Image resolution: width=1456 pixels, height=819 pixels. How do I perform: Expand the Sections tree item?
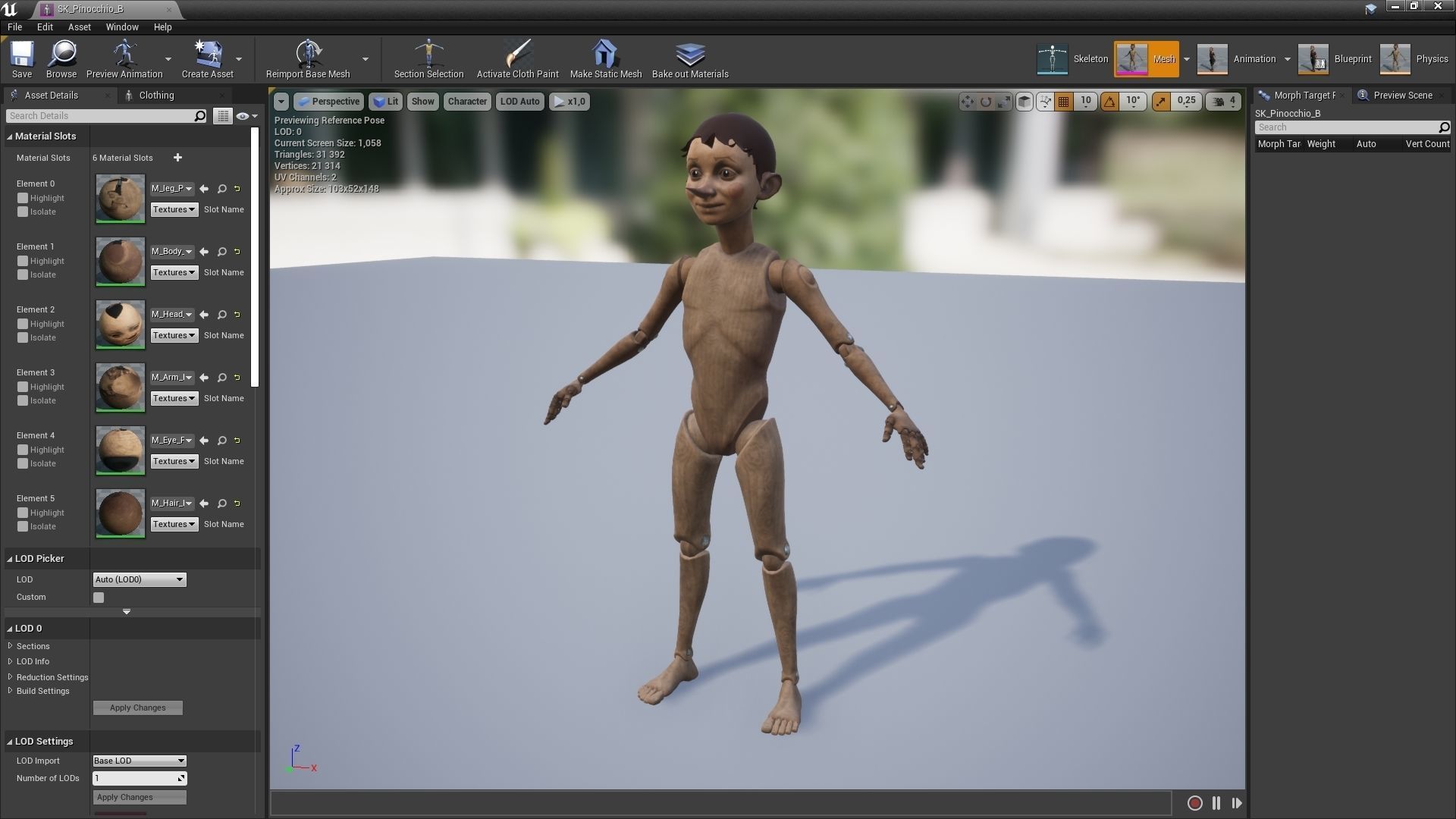[10, 646]
